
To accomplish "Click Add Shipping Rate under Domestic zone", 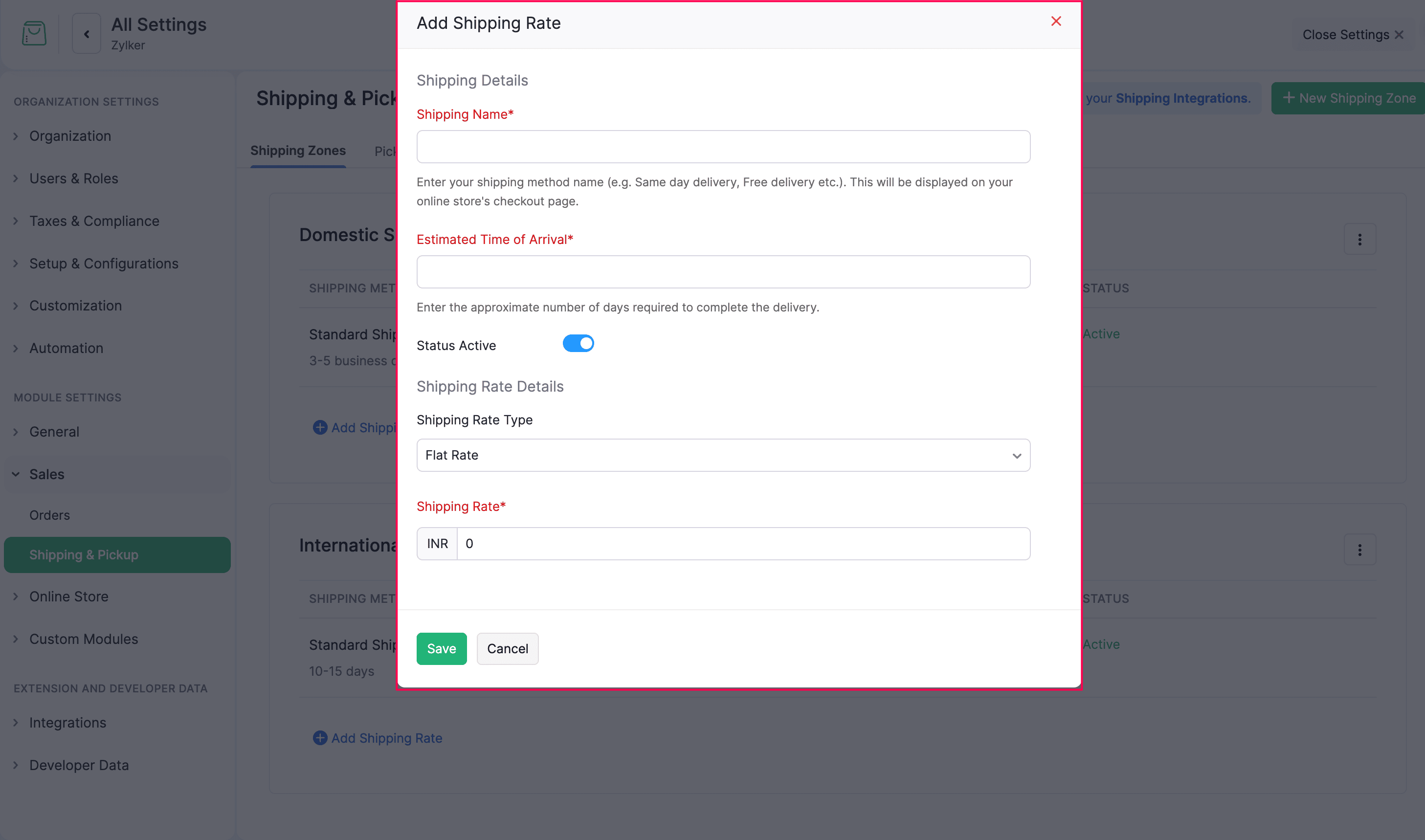I will (355, 428).
